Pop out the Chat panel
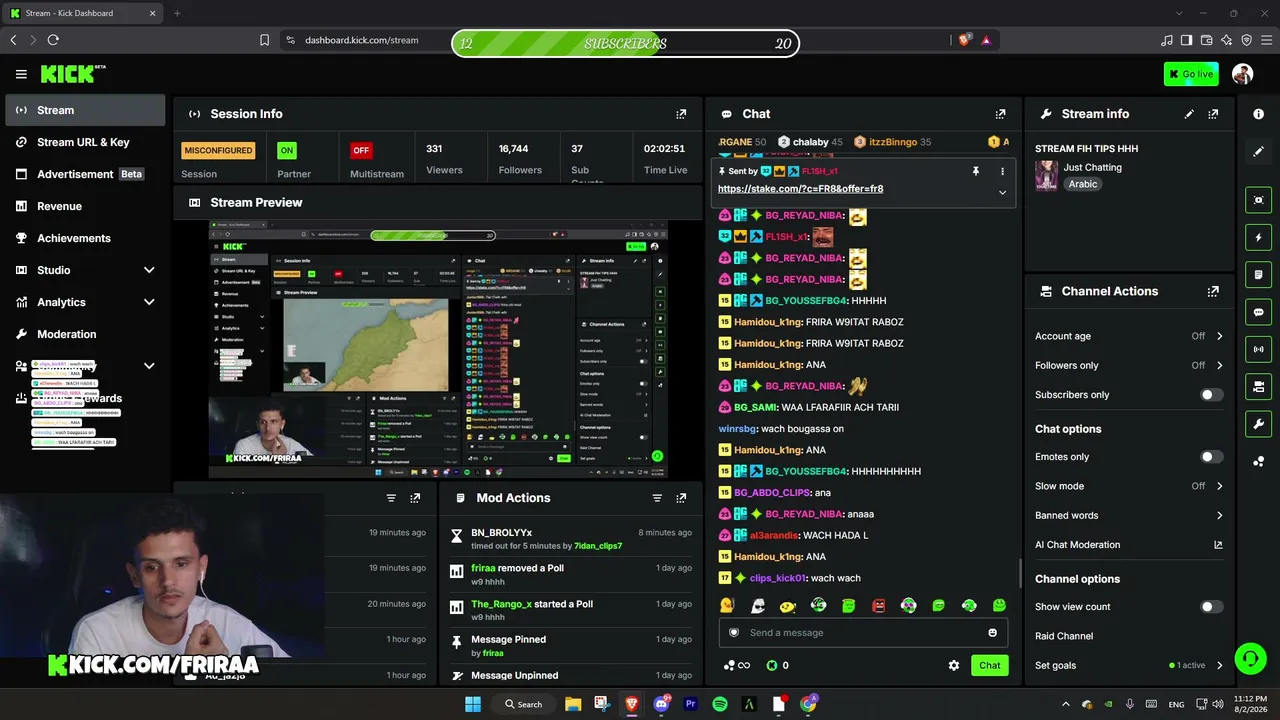 click(1000, 114)
